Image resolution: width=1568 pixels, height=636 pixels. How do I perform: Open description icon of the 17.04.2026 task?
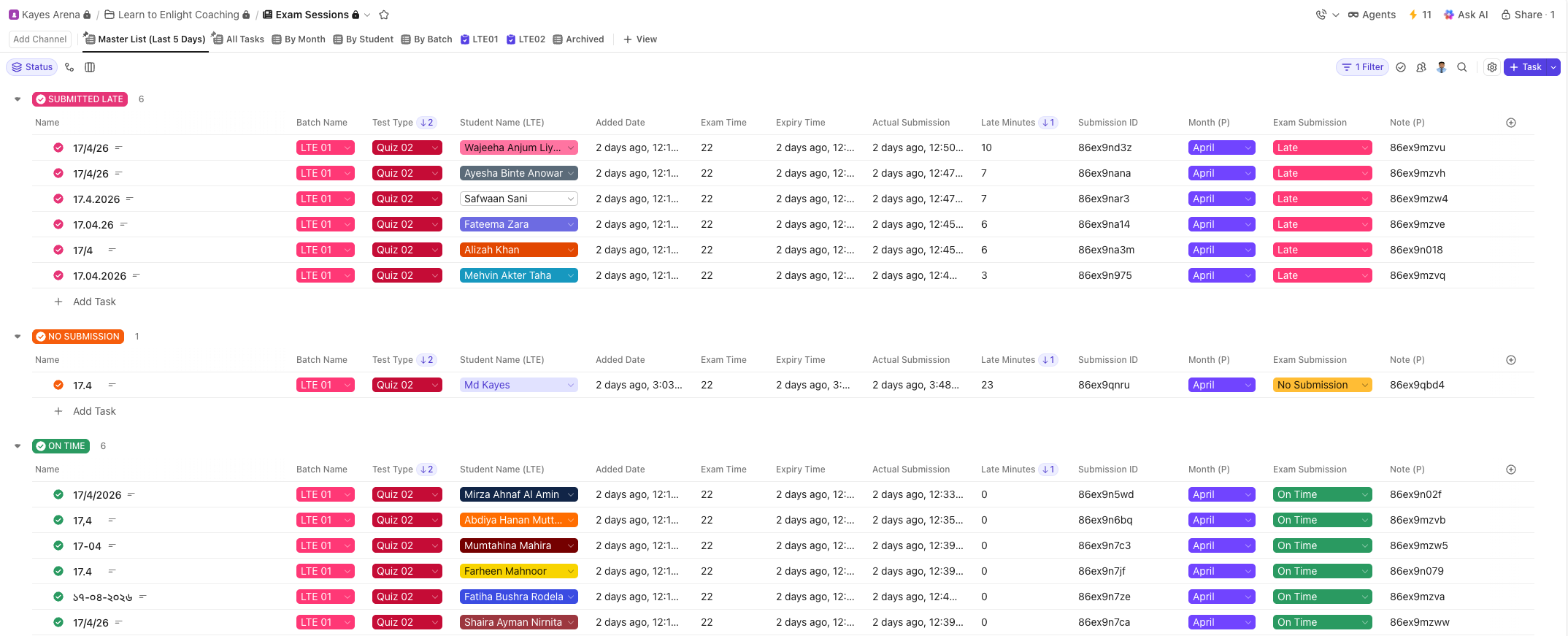(x=136, y=275)
